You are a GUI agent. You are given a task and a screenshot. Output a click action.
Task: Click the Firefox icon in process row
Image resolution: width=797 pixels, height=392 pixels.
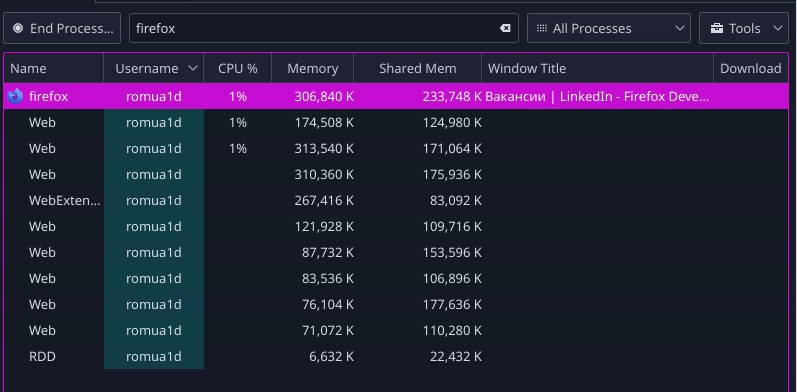(x=15, y=96)
